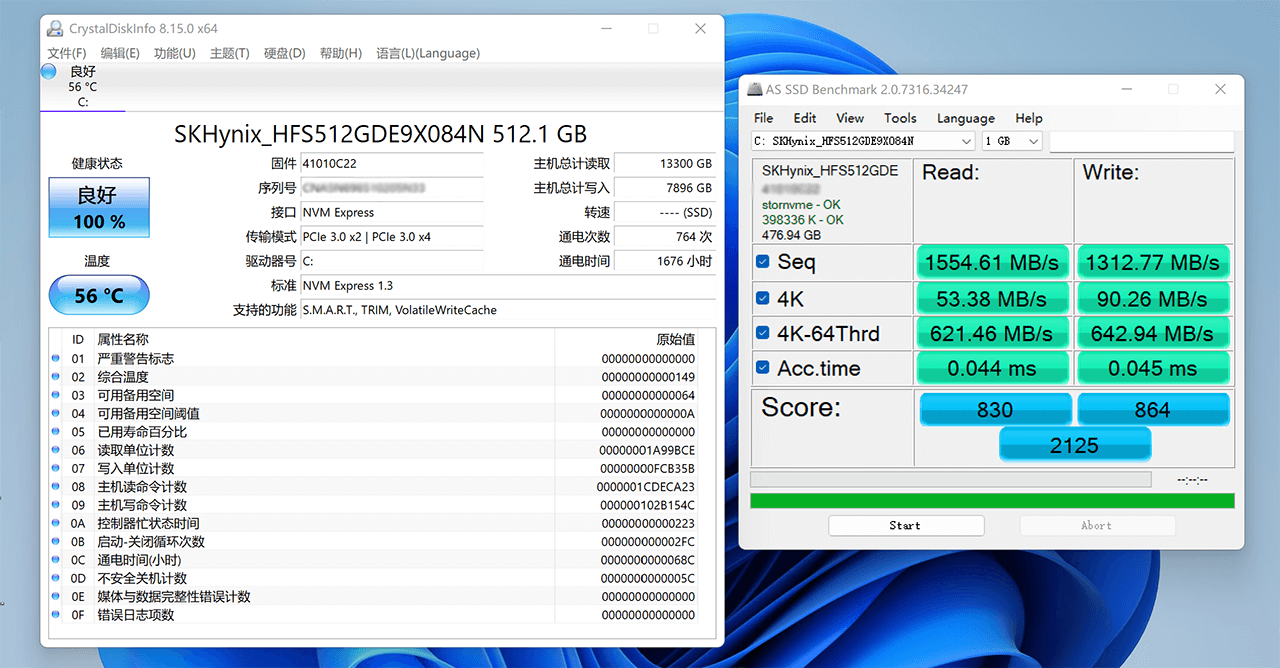Select the C: disk tab showing 良好 56 °C
The height and width of the screenshot is (668, 1280).
point(83,86)
